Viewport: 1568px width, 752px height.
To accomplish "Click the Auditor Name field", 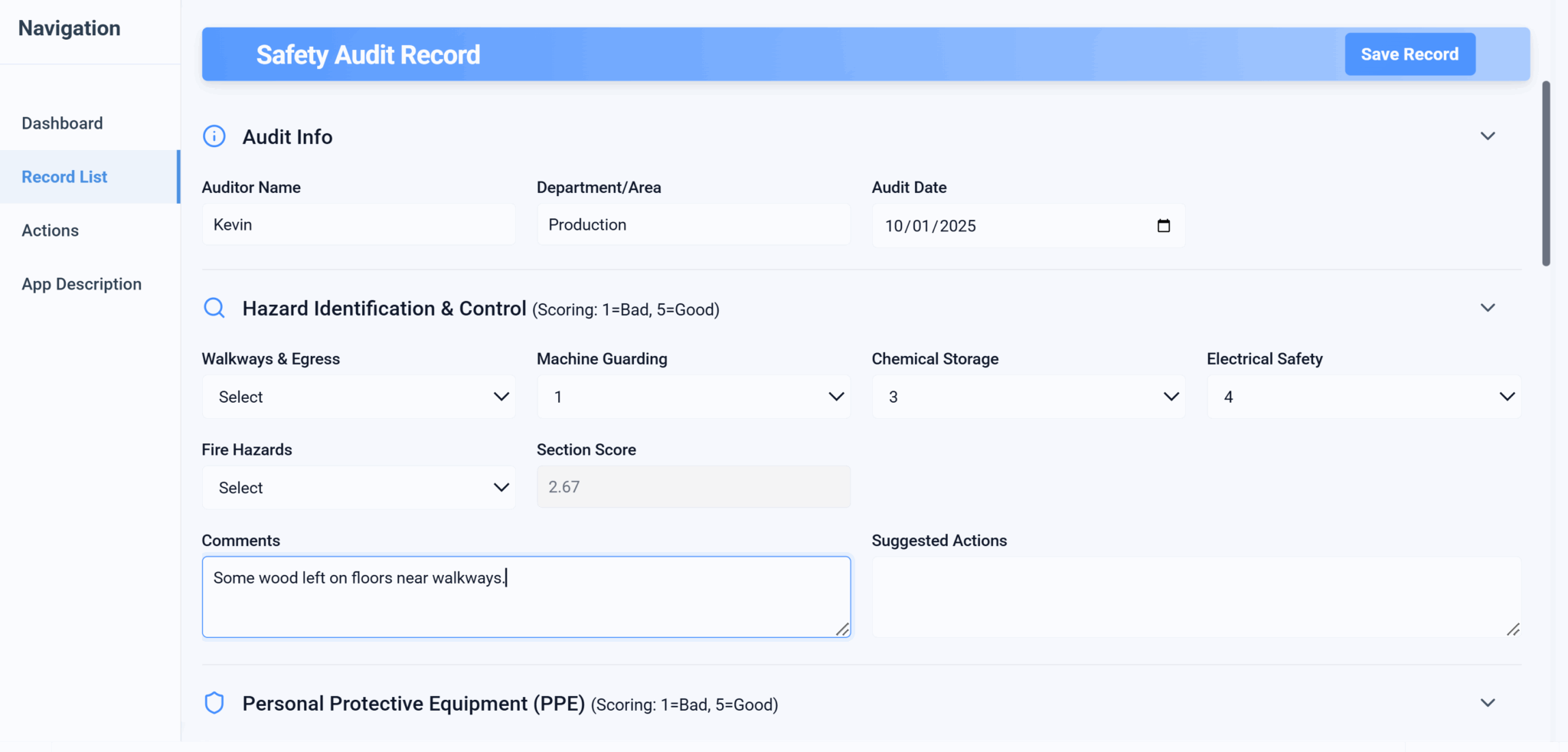I will tap(358, 224).
